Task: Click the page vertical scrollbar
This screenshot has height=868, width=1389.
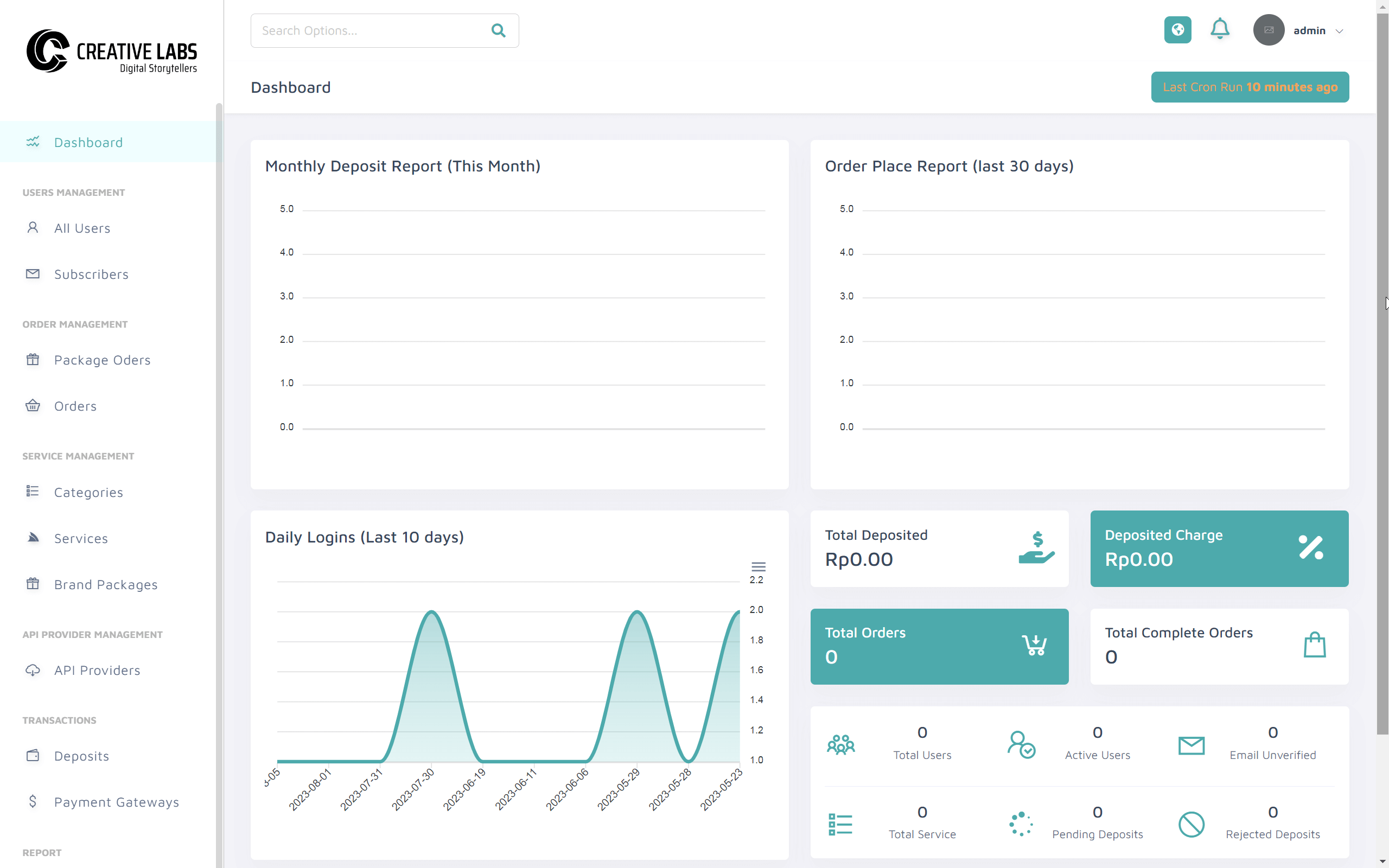Action: tap(1382, 373)
